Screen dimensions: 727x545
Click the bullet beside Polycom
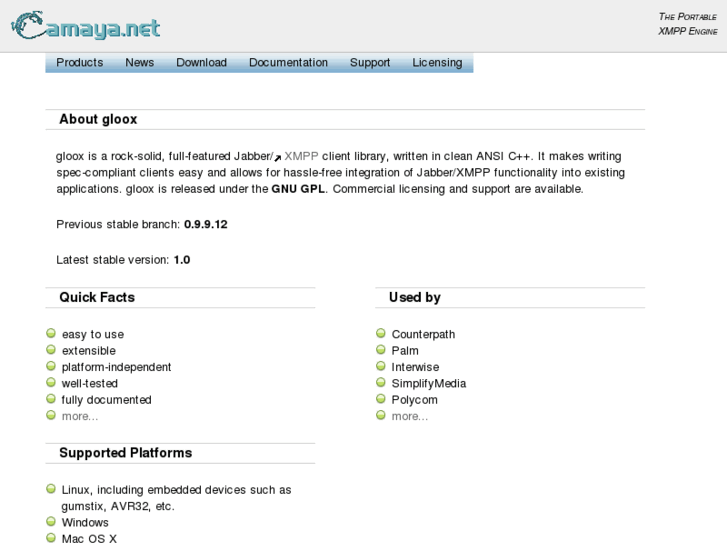click(381, 399)
